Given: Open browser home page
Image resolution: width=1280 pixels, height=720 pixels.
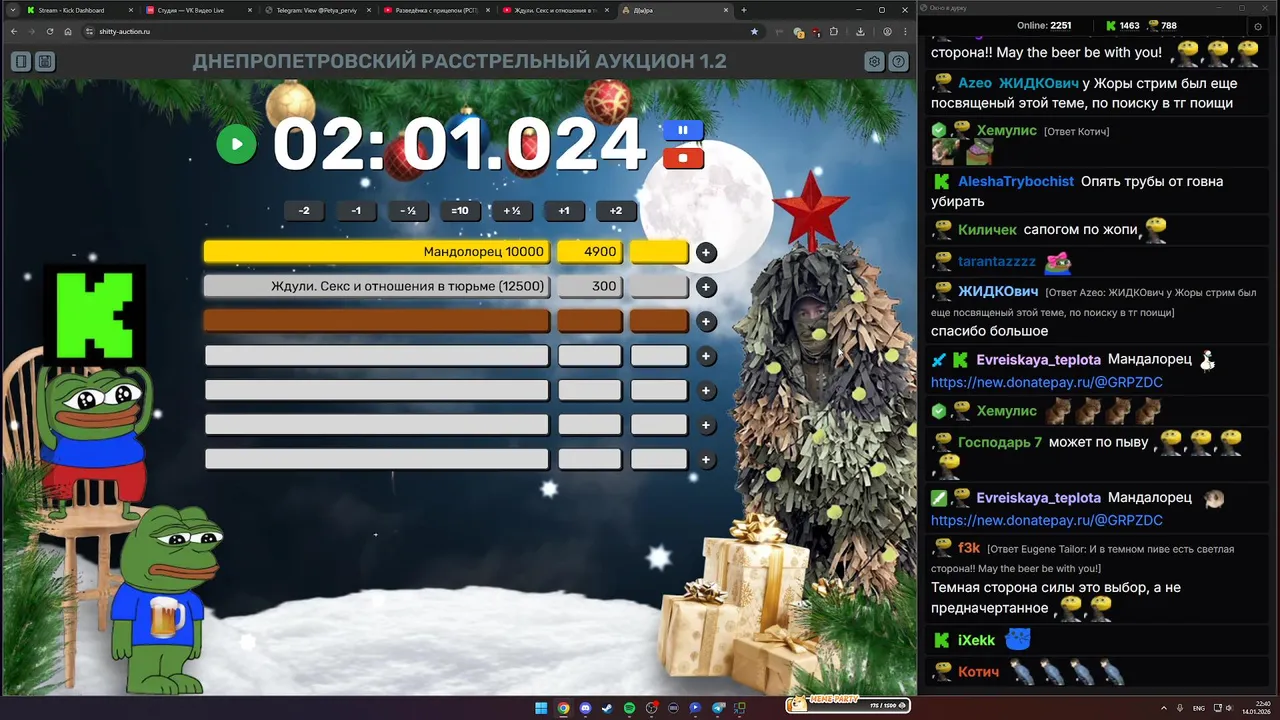Looking at the screenshot, I should point(68,31).
